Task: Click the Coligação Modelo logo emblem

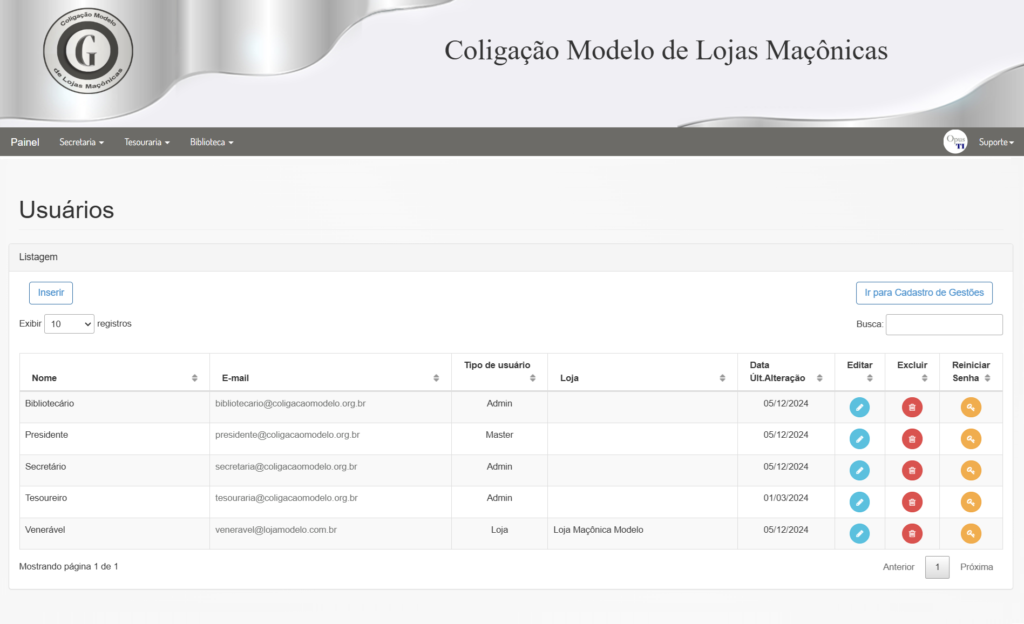Action: coord(88,50)
